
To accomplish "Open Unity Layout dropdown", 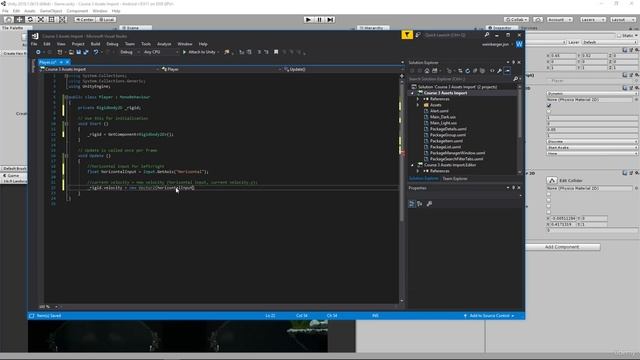I will [x=623, y=20].
